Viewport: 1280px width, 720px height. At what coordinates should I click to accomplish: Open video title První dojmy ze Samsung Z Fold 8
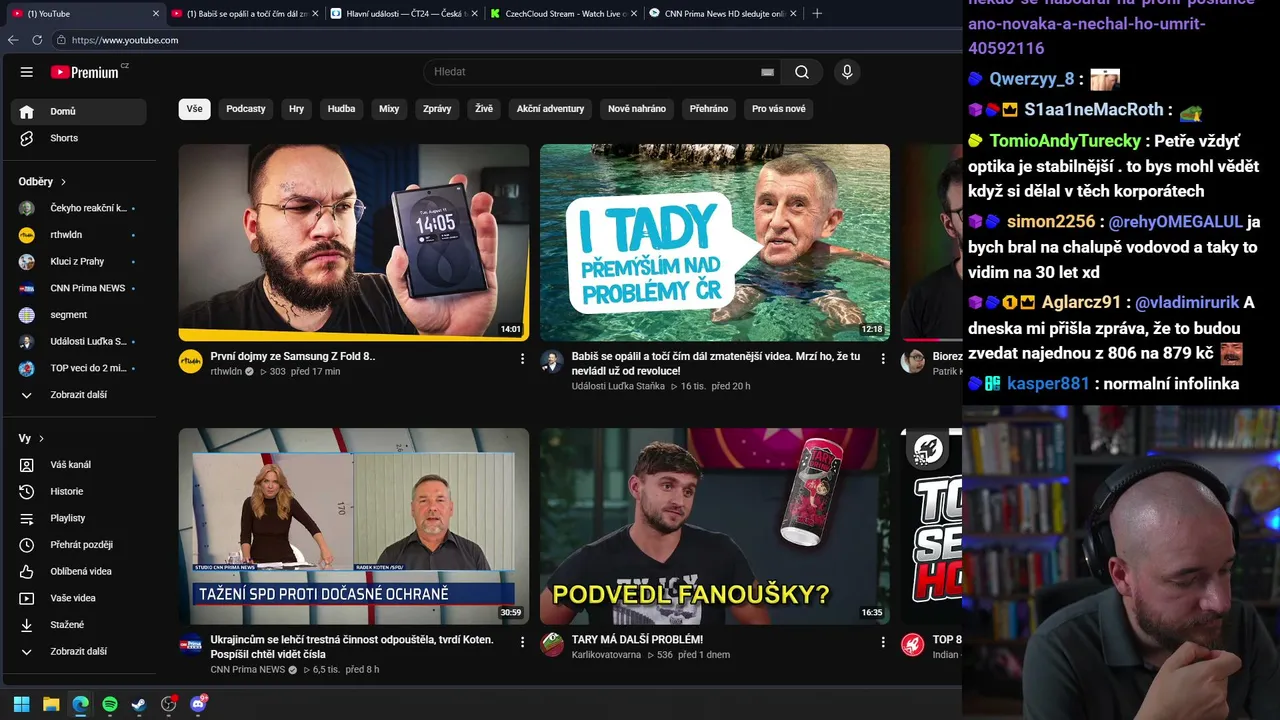point(293,356)
